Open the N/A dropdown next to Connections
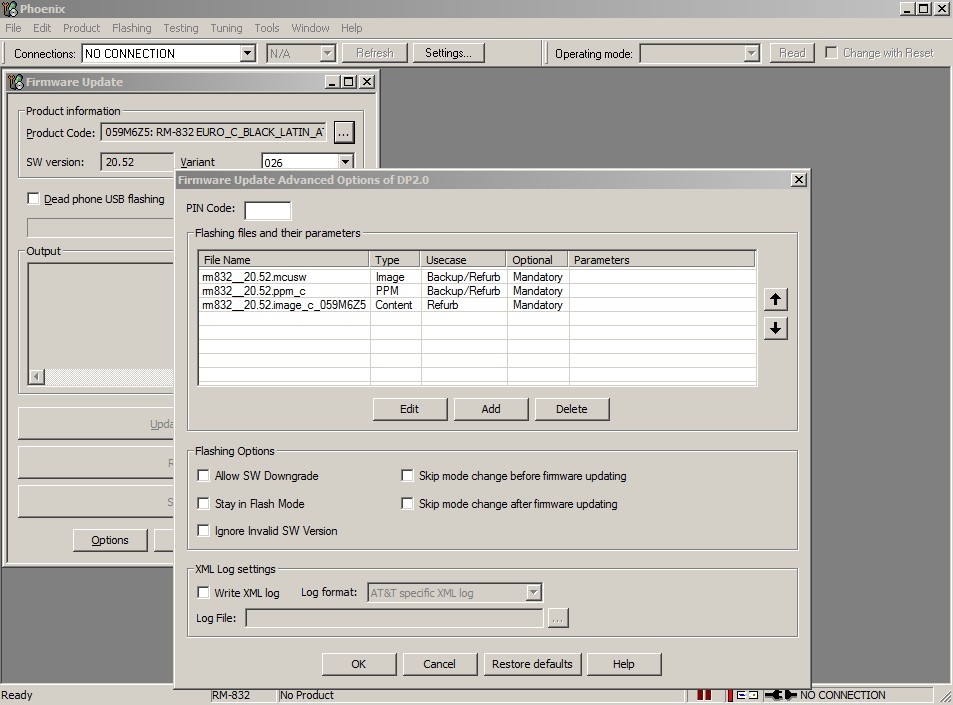 pyautogui.click(x=328, y=53)
